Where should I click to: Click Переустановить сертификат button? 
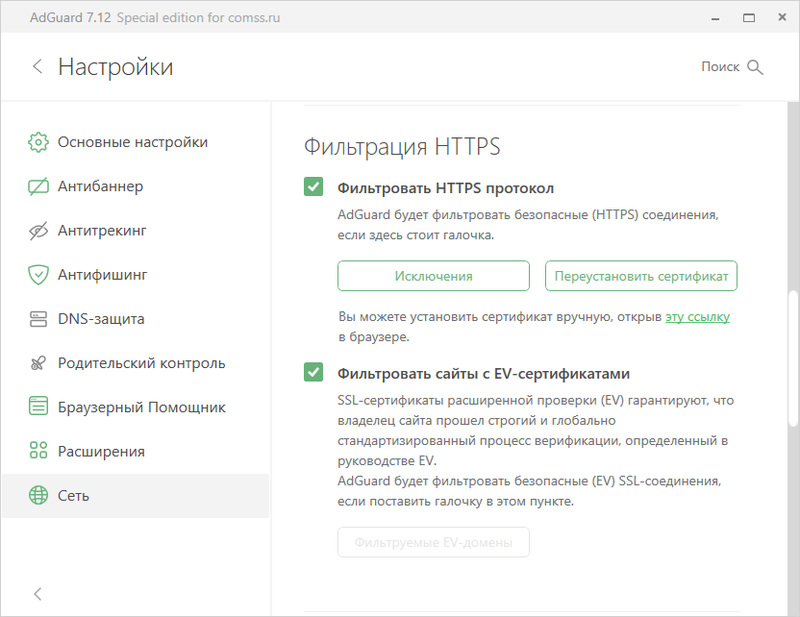[641, 276]
